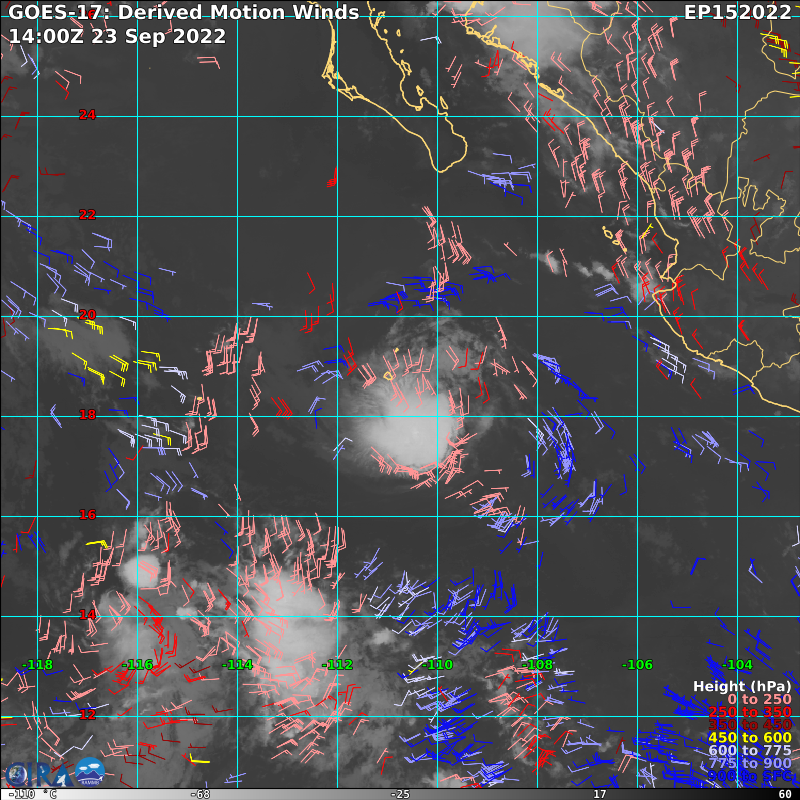Click the longitude label '-114'
Viewport: 800px width, 800px height.
click(237, 665)
